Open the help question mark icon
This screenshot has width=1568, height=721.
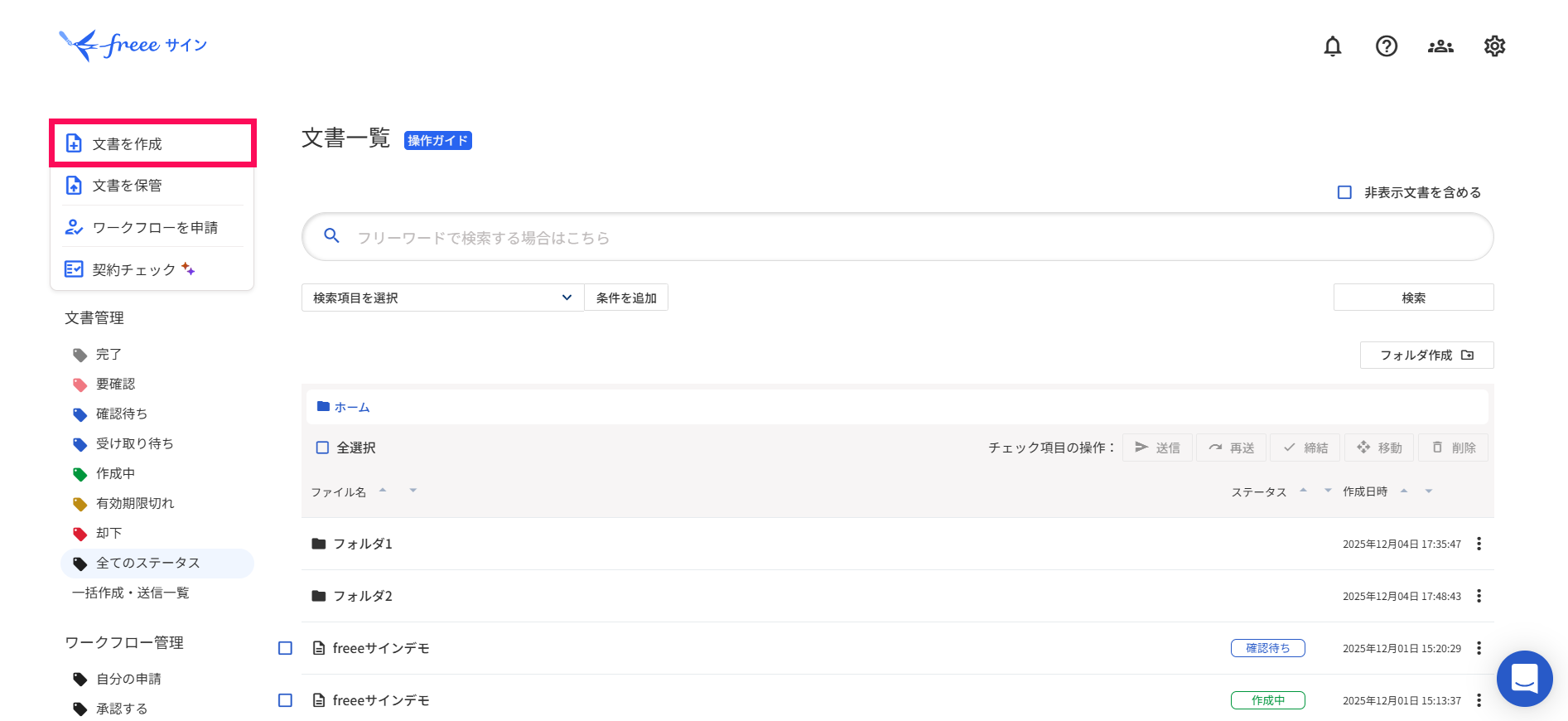point(1386,46)
